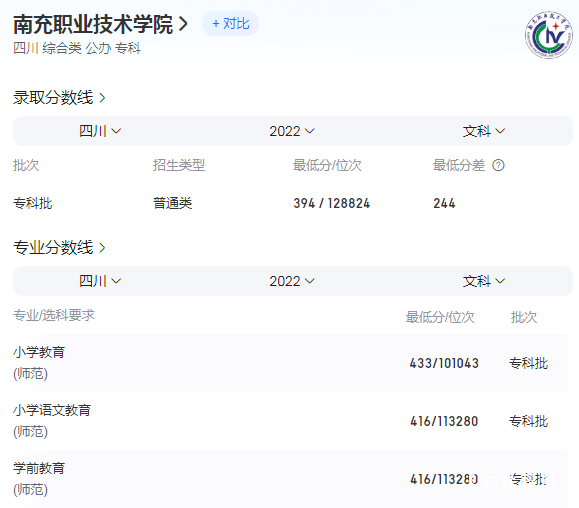Expand the 四川 province dropdown under 专业分数线
The height and width of the screenshot is (508, 579).
(x=100, y=281)
